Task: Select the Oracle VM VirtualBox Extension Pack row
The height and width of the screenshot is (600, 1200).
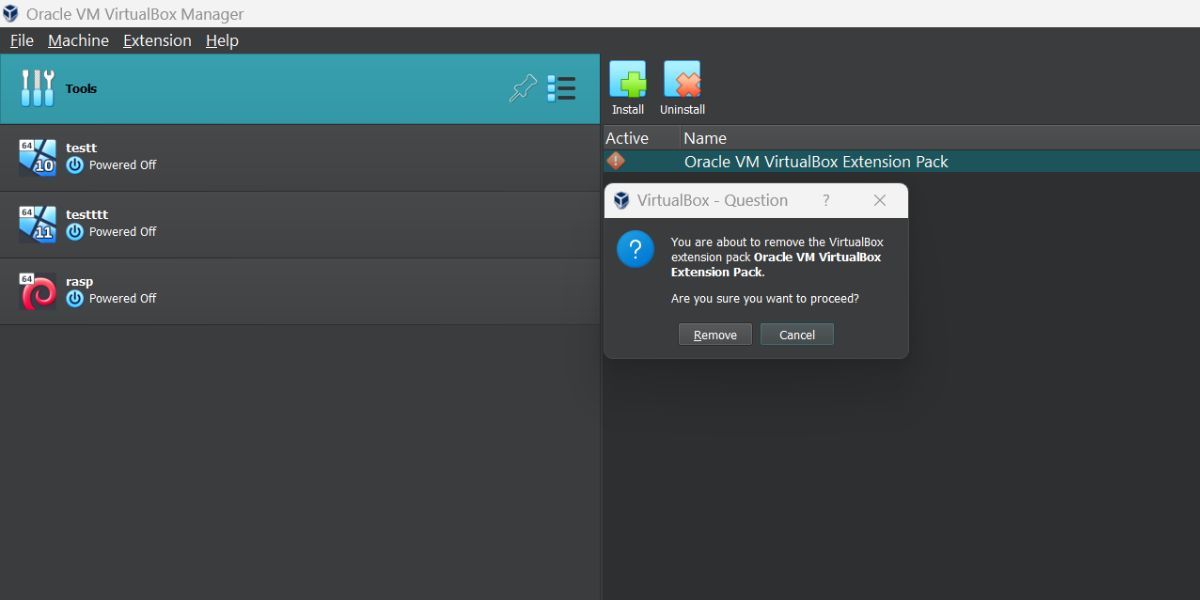Action: coord(815,161)
